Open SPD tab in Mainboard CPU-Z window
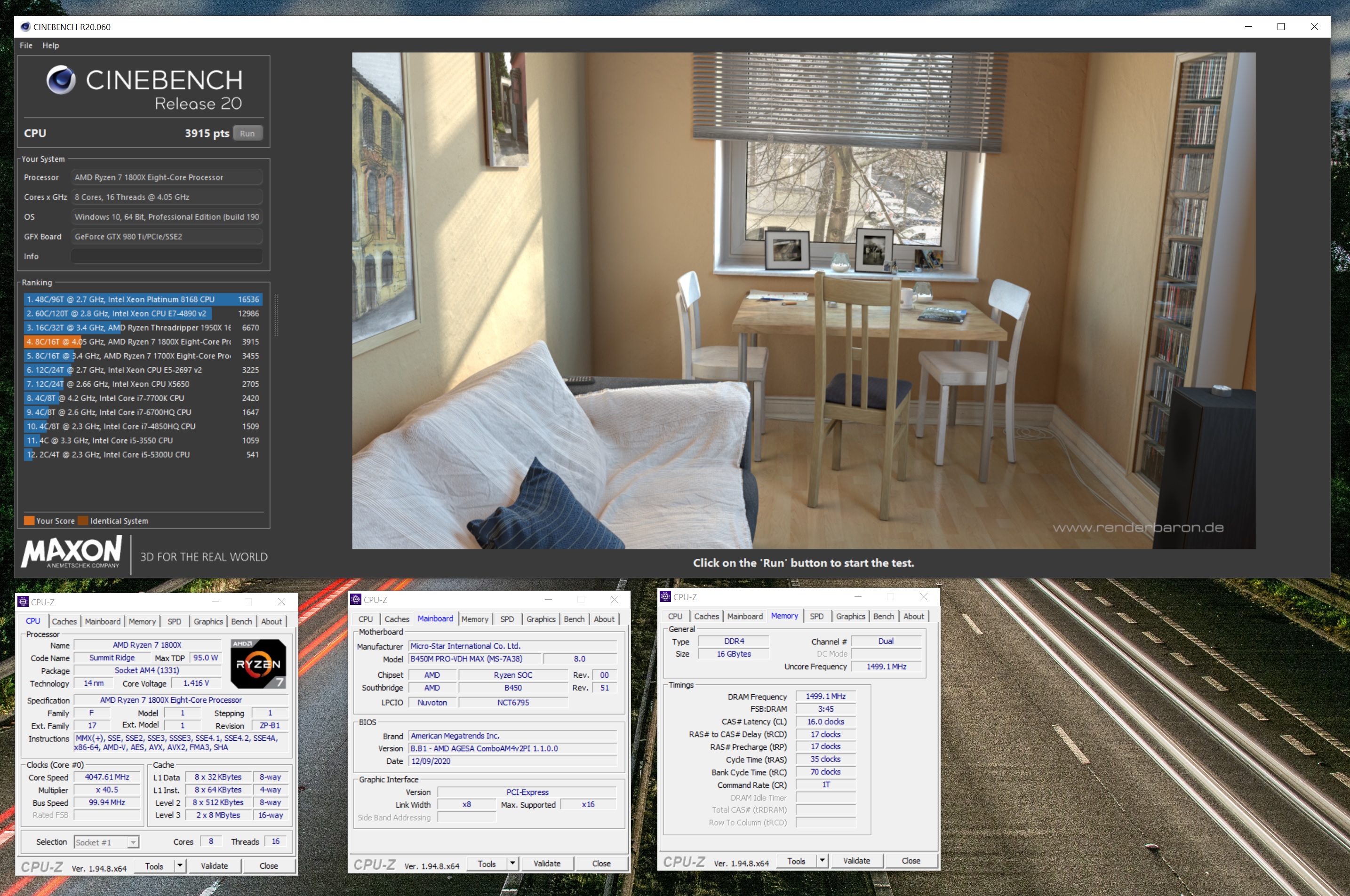The height and width of the screenshot is (896, 1350). click(x=507, y=619)
